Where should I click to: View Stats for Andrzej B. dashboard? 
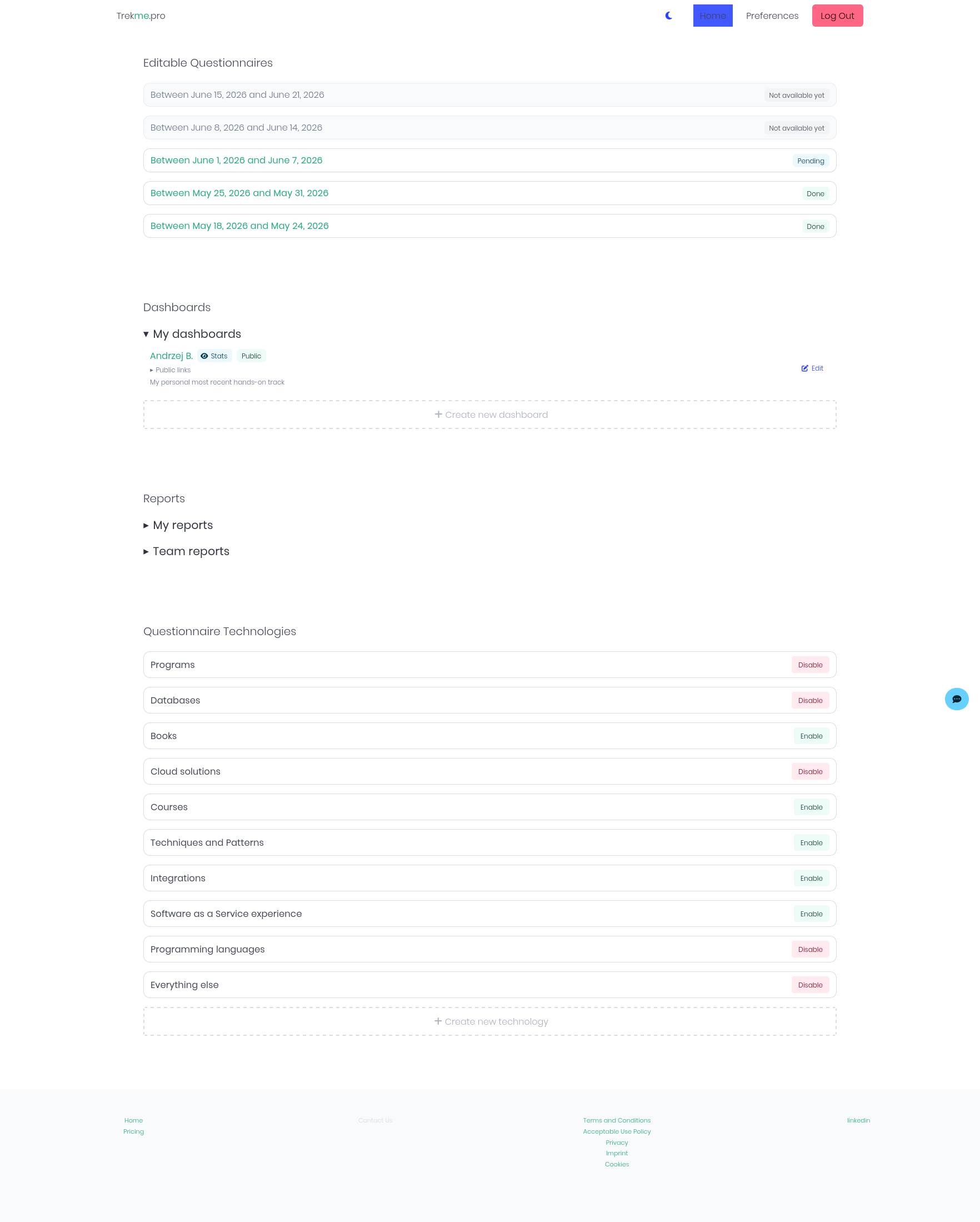tap(214, 356)
